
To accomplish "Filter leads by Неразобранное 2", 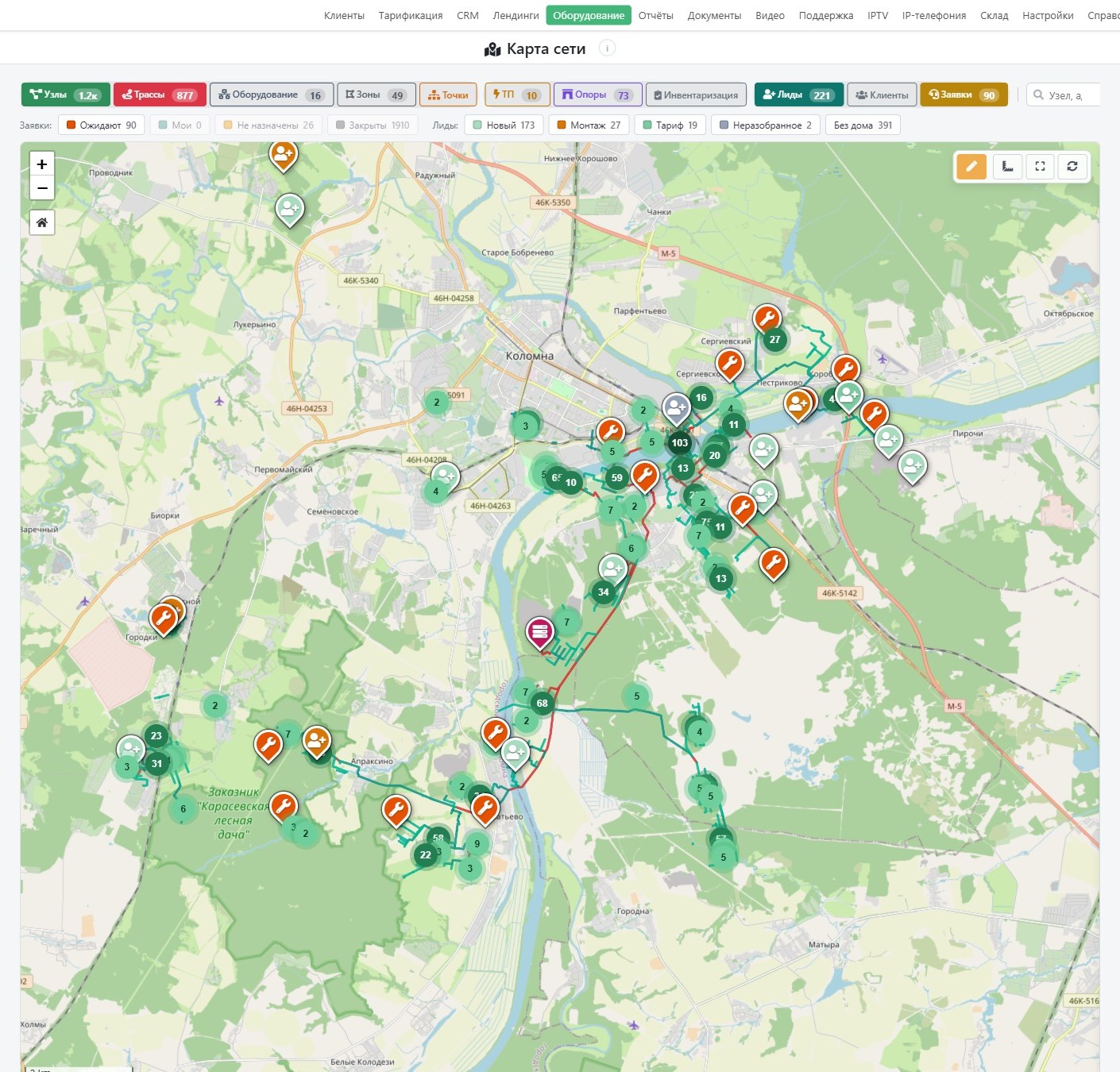I will (766, 125).
